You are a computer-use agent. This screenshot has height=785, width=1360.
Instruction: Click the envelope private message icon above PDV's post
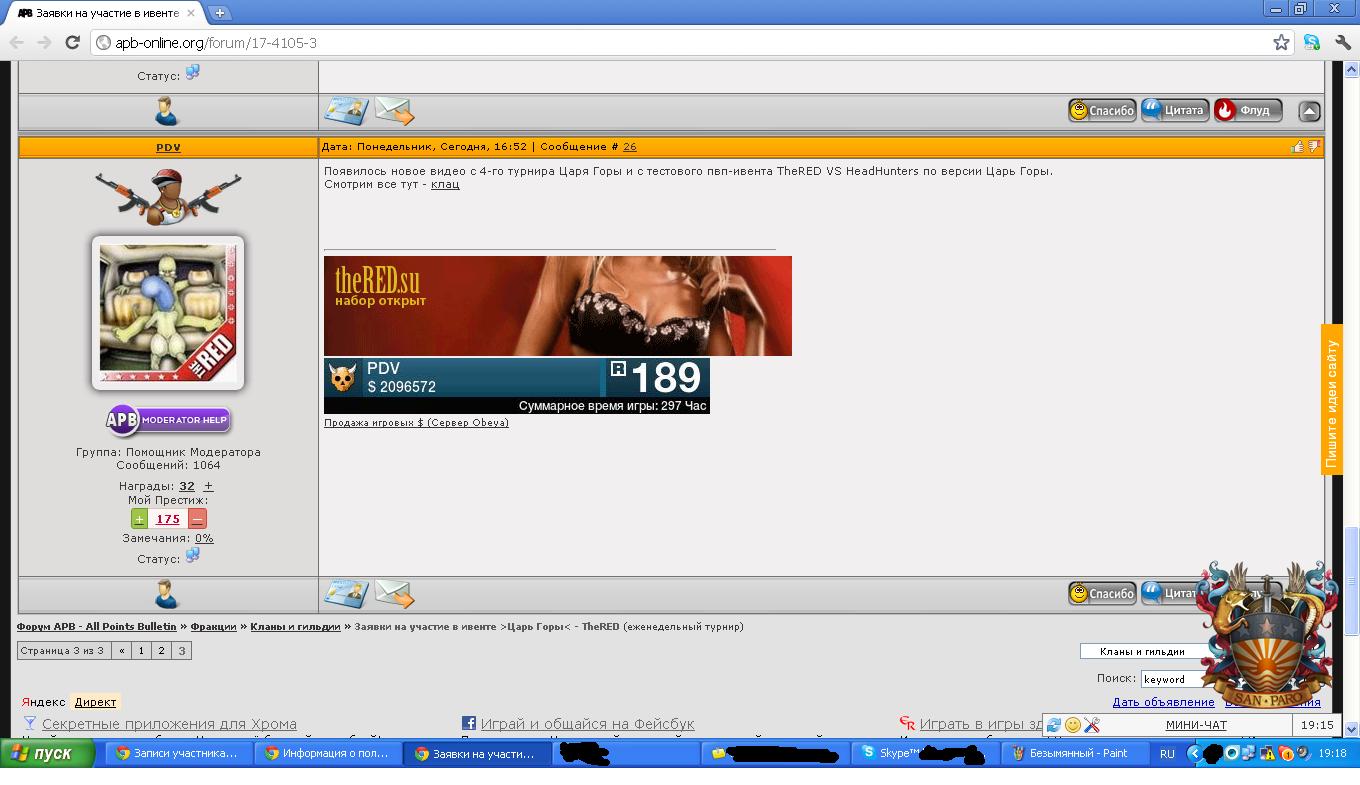(x=394, y=111)
